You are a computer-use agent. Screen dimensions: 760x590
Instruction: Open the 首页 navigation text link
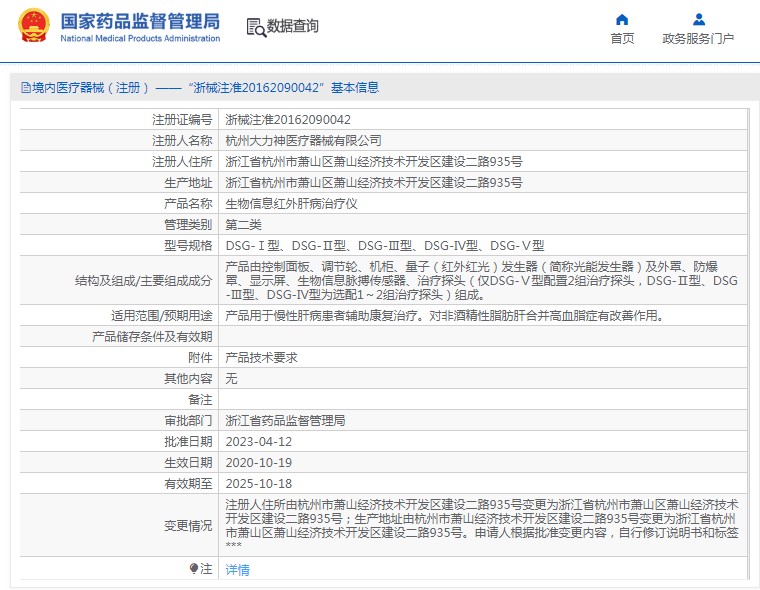click(622, 39)
